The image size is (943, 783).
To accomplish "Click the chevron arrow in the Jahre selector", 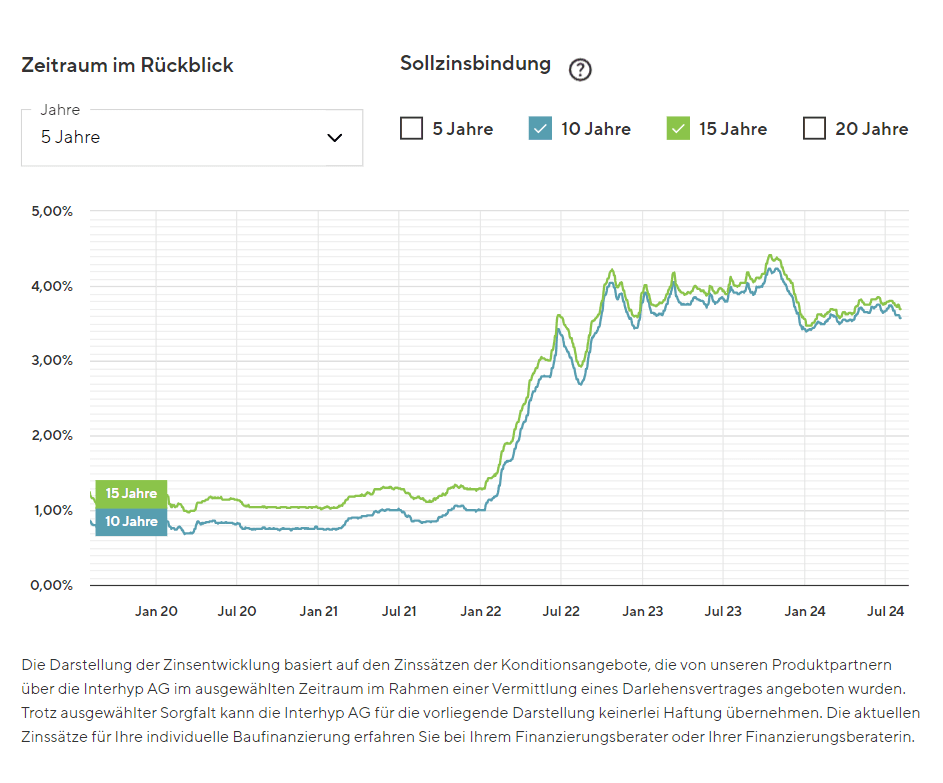I will click(x=334, y=138).
